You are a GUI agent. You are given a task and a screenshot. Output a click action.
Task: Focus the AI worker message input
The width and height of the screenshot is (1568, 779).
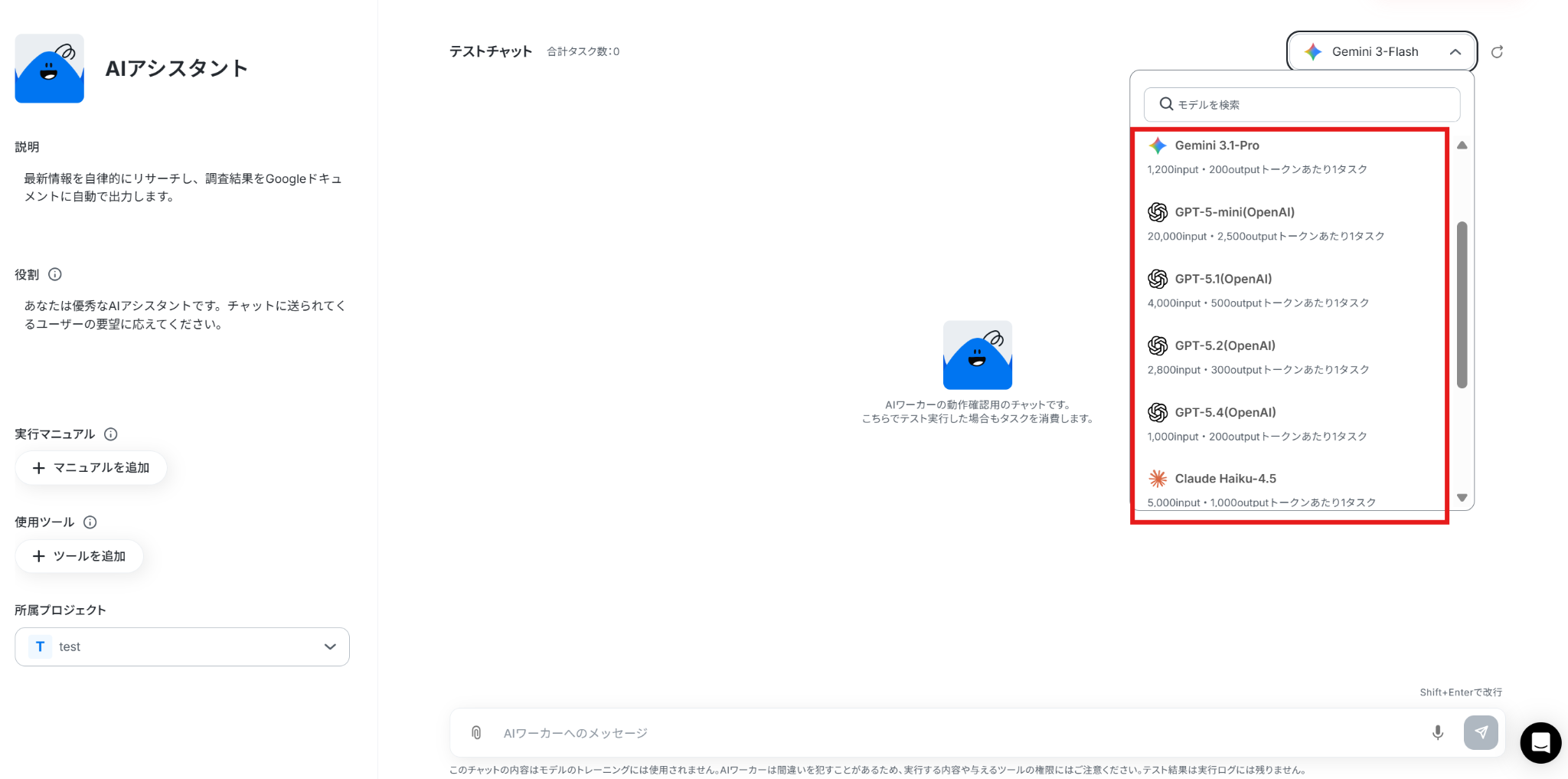point(957,733)
